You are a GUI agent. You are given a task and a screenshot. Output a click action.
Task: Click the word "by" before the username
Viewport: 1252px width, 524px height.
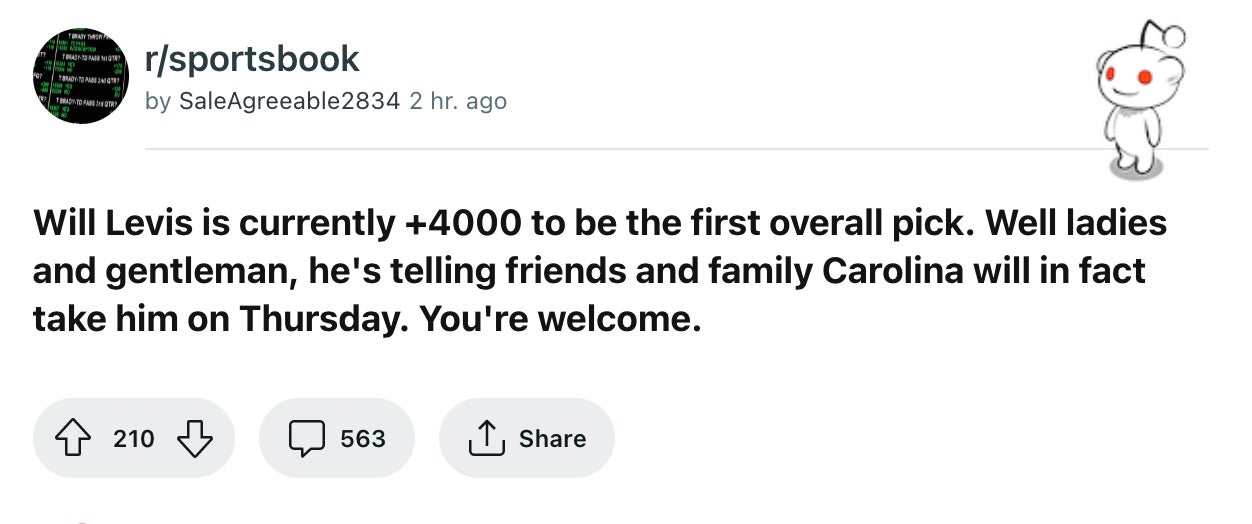point(158,101)
